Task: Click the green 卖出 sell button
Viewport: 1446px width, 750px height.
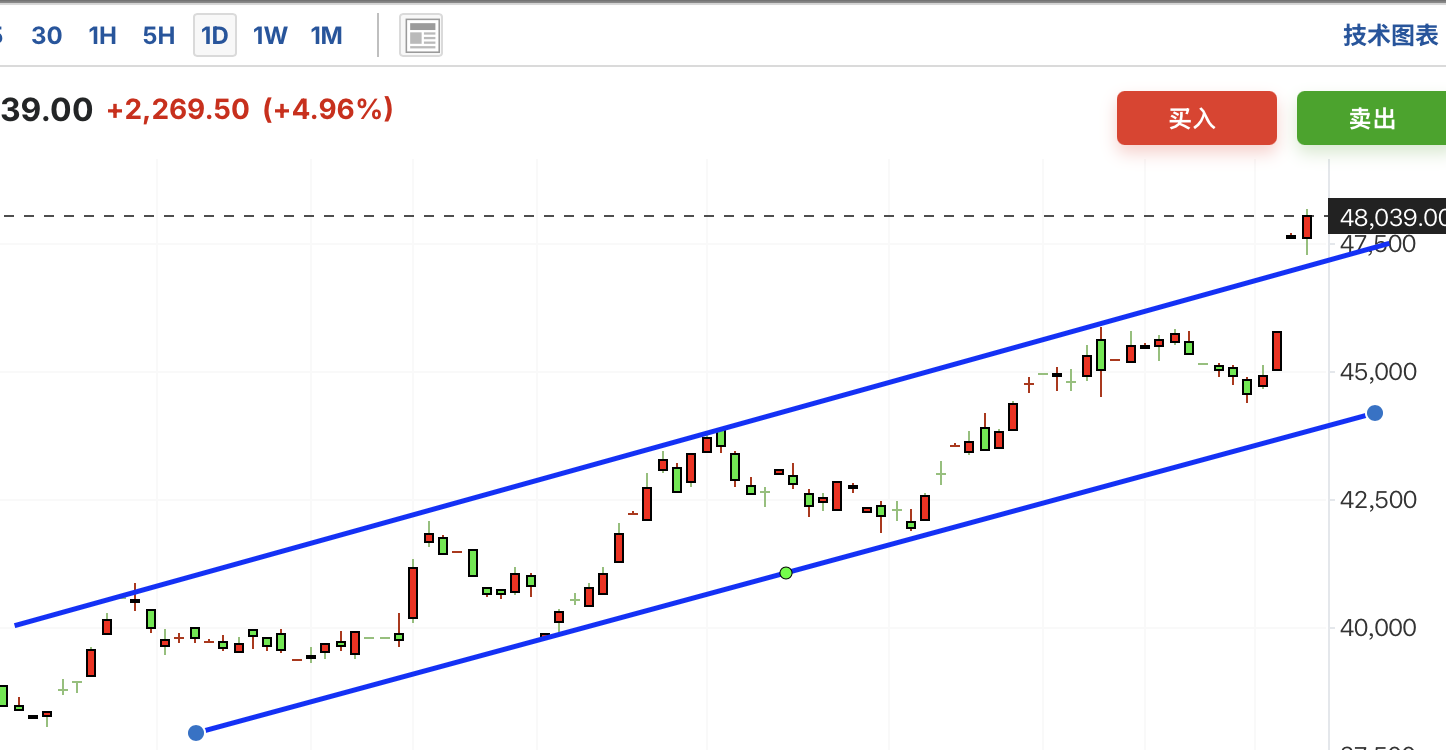Action: pyautogui.click(x=1371, y=118)
